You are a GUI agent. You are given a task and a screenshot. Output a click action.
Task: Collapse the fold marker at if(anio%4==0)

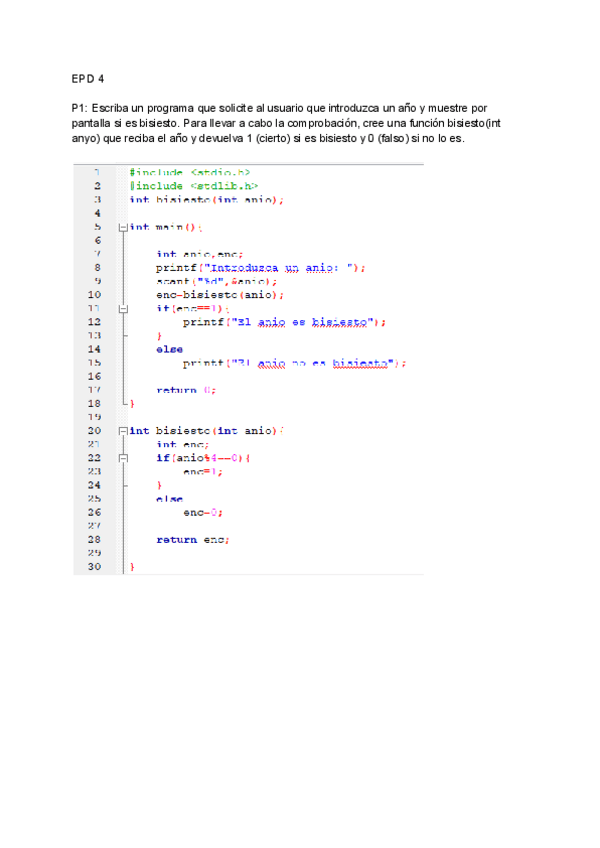pos(123,459)
